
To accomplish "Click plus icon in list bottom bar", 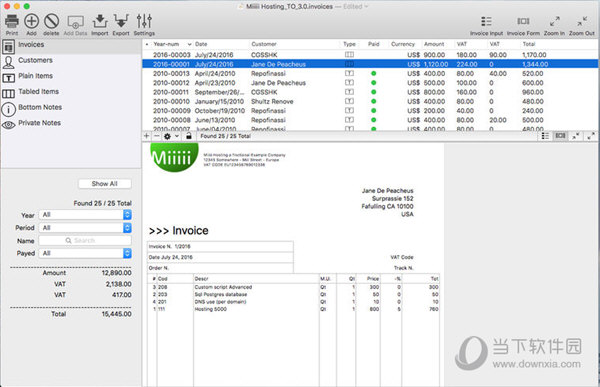I will tap(147, 136).
